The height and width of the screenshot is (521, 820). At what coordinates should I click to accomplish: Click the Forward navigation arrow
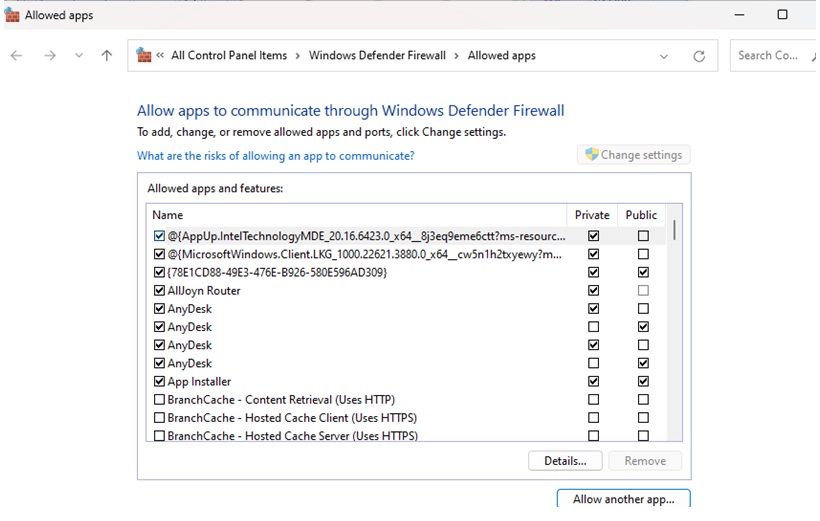[50, 55]
